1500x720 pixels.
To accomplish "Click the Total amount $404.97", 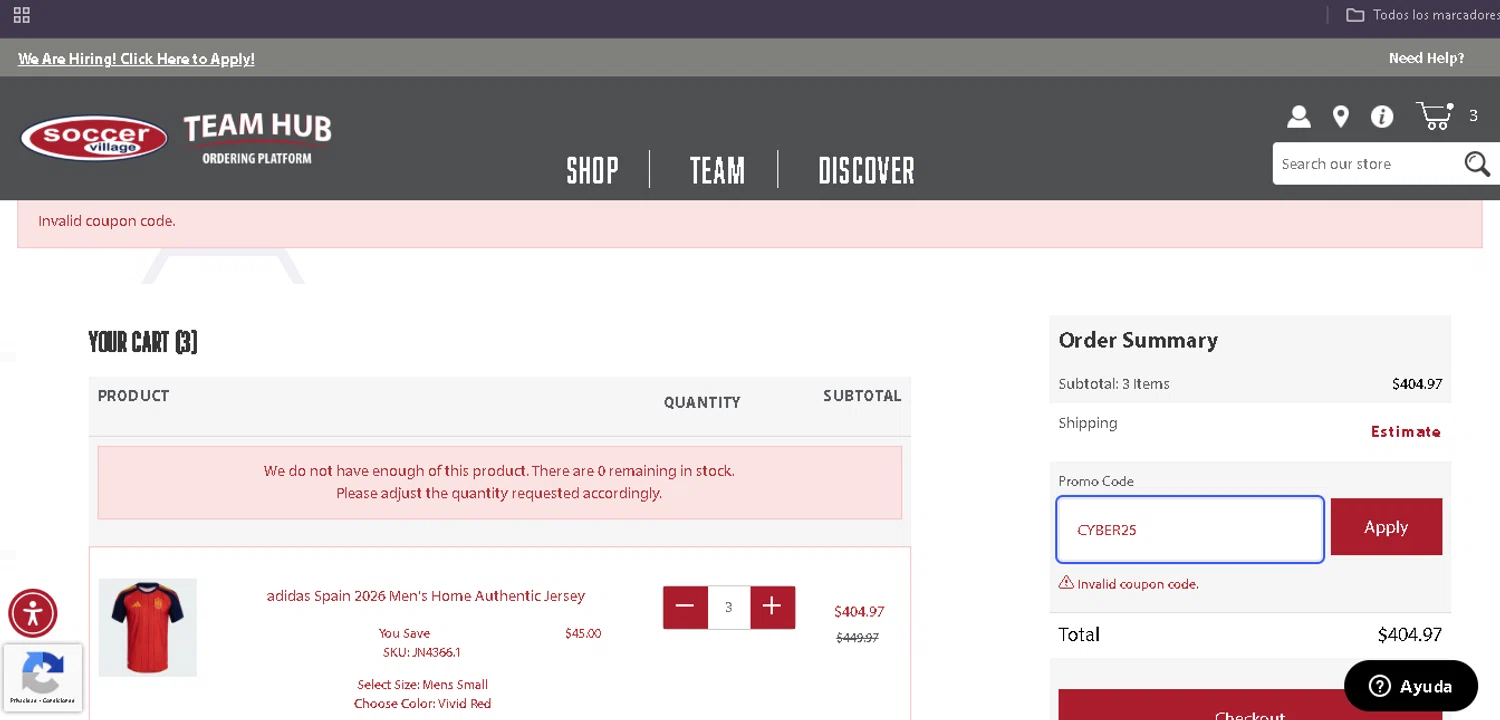I will click(1409, 634).
